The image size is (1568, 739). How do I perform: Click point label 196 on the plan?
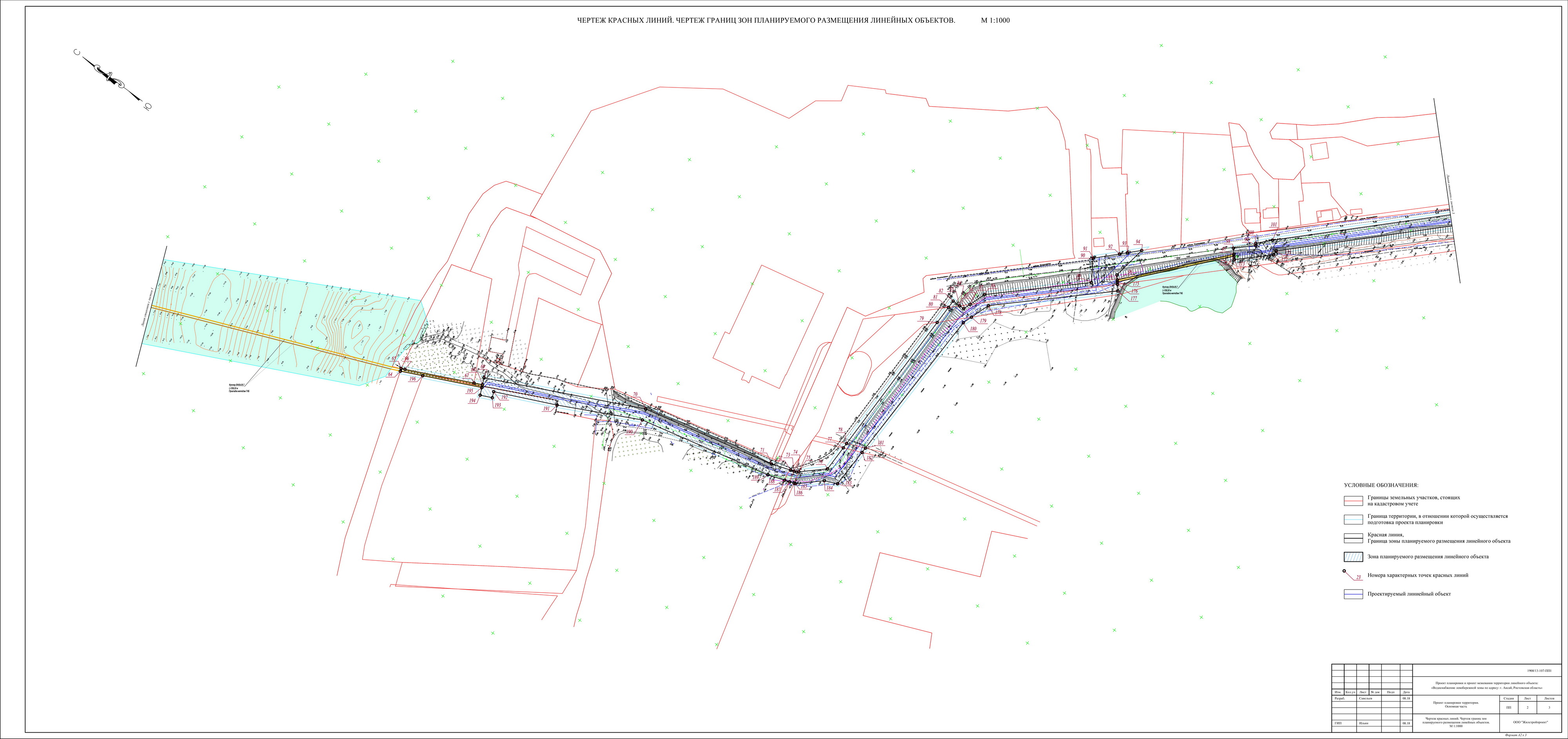click(x=413, y=379)
